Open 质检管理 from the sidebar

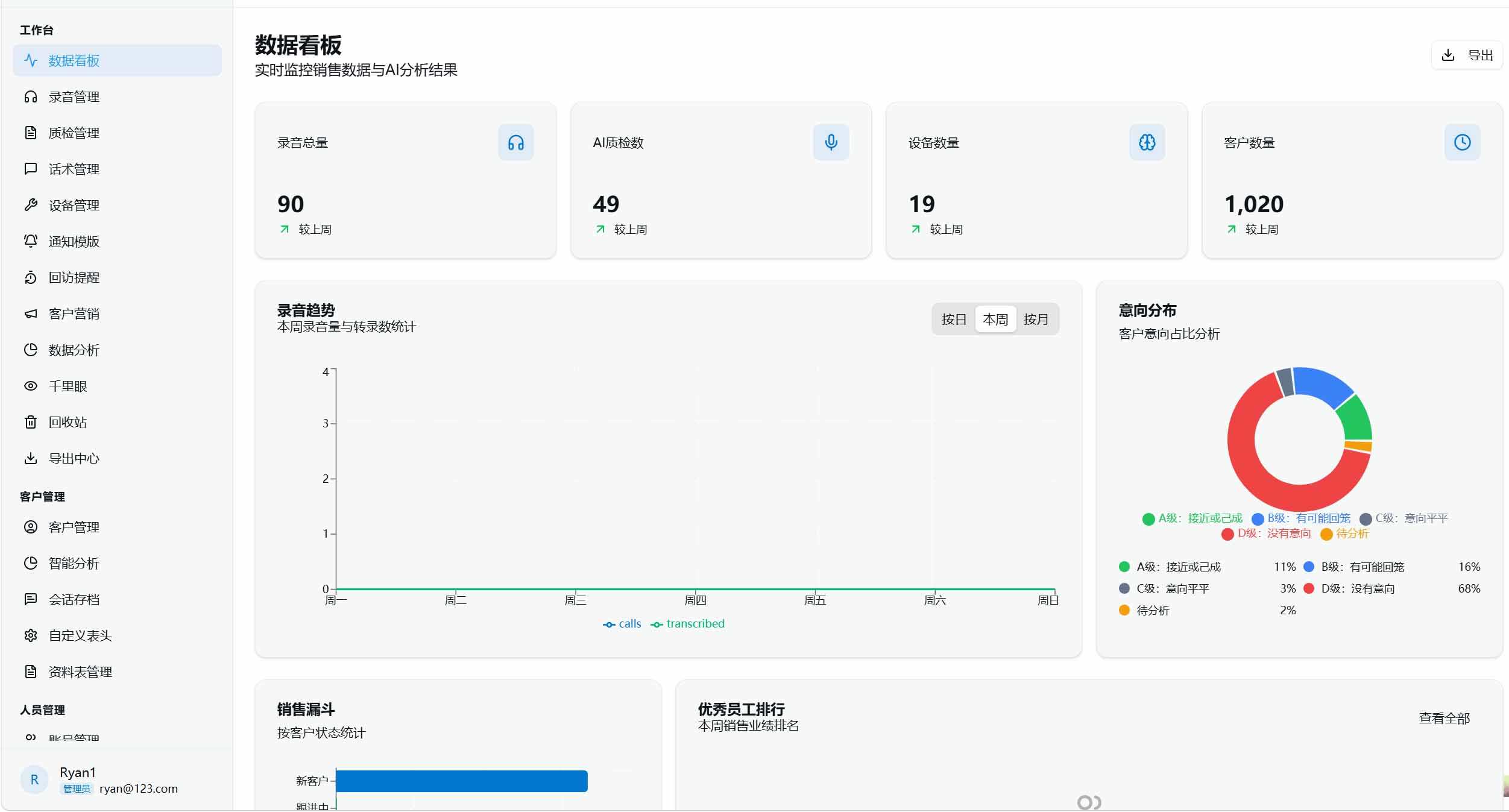pos(117,133)
